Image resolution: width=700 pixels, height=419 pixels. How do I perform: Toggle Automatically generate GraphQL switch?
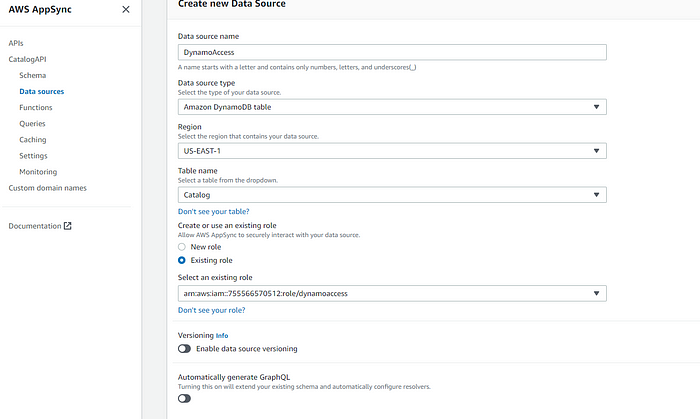tap(184, 398)
